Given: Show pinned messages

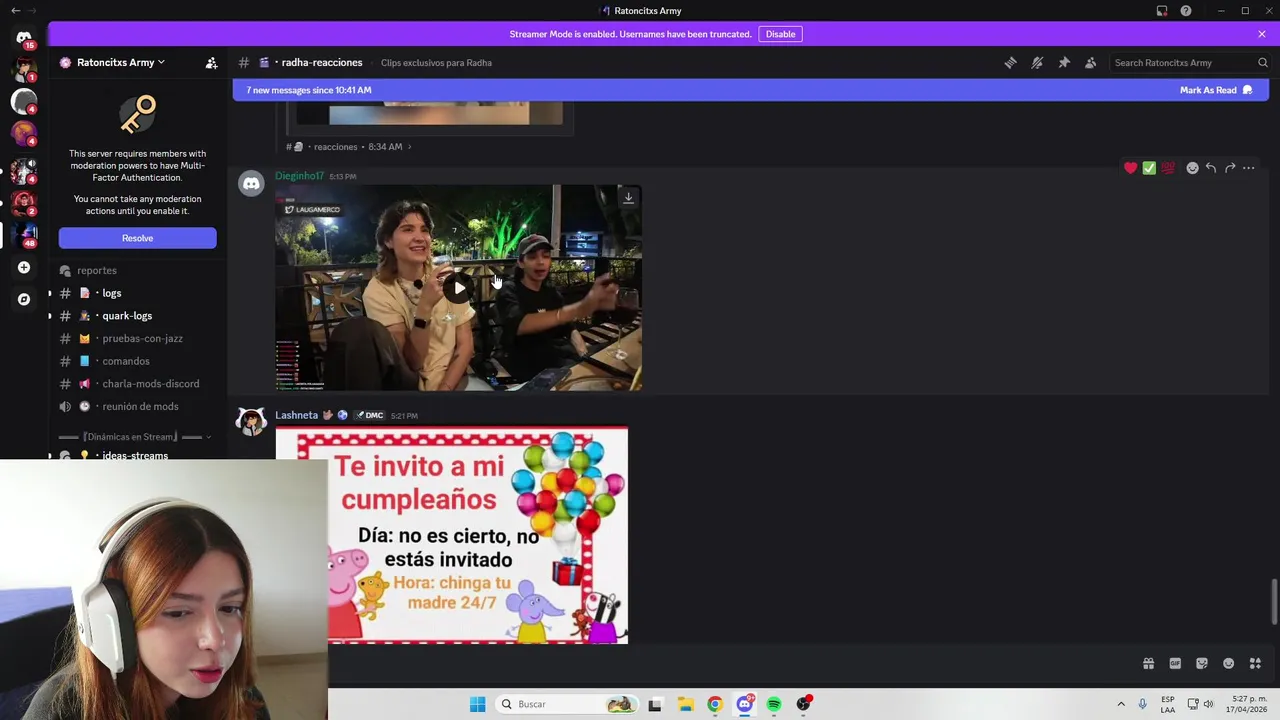Looking at the screenshot, I should 1064,62.
